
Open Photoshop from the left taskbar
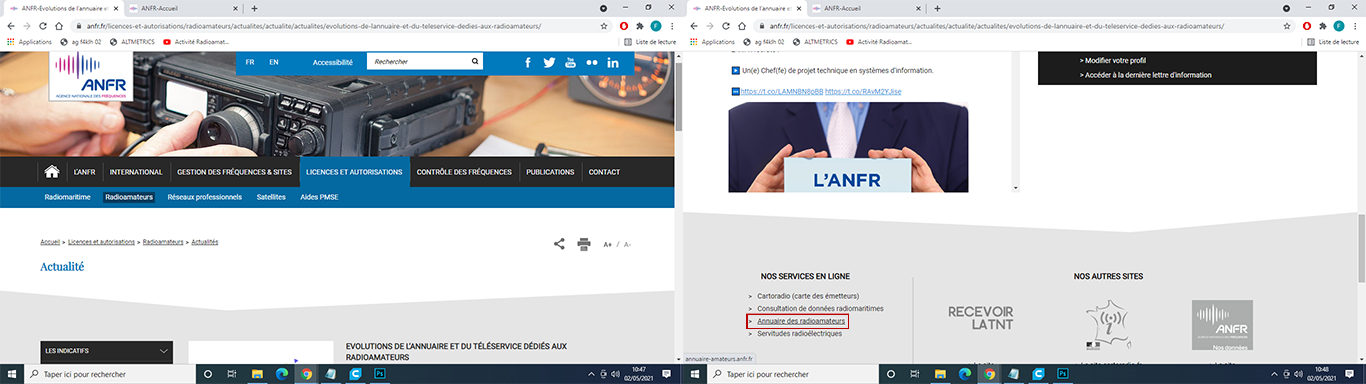pyautogui.click(x=380, y=374)
